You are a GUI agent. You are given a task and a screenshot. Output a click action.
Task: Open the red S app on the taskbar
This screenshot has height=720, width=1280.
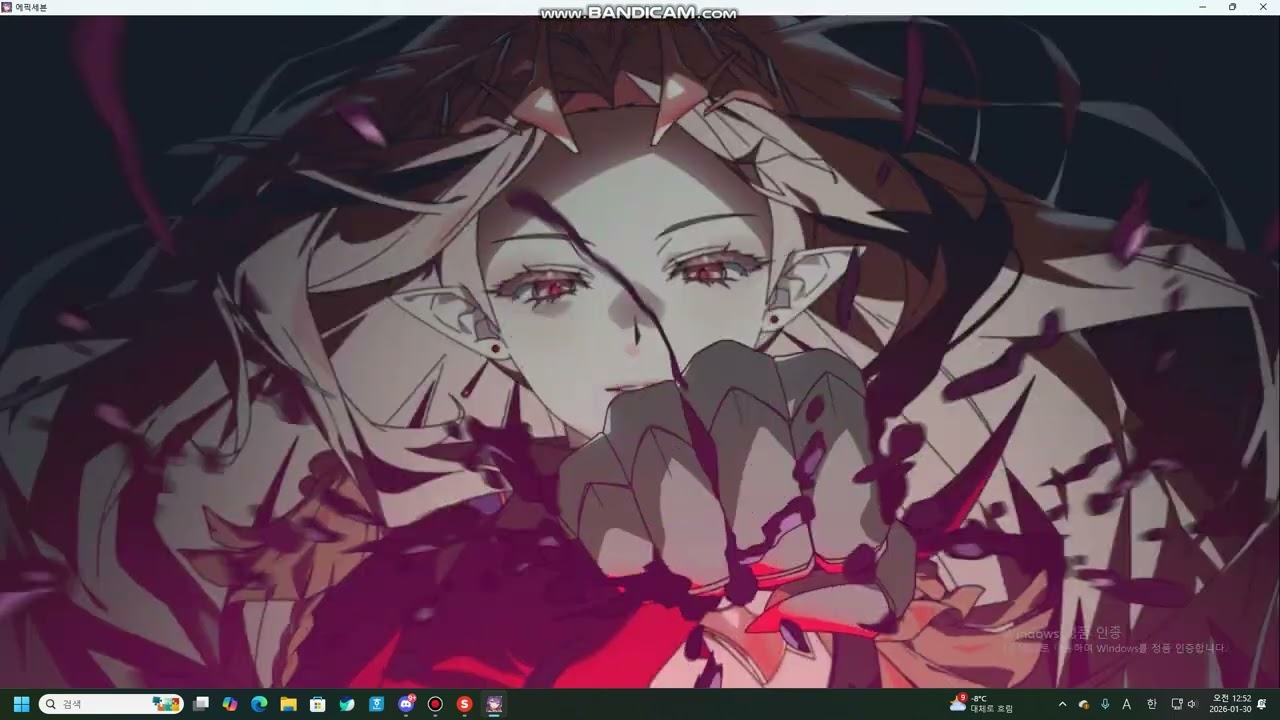[x=464, y=704]
